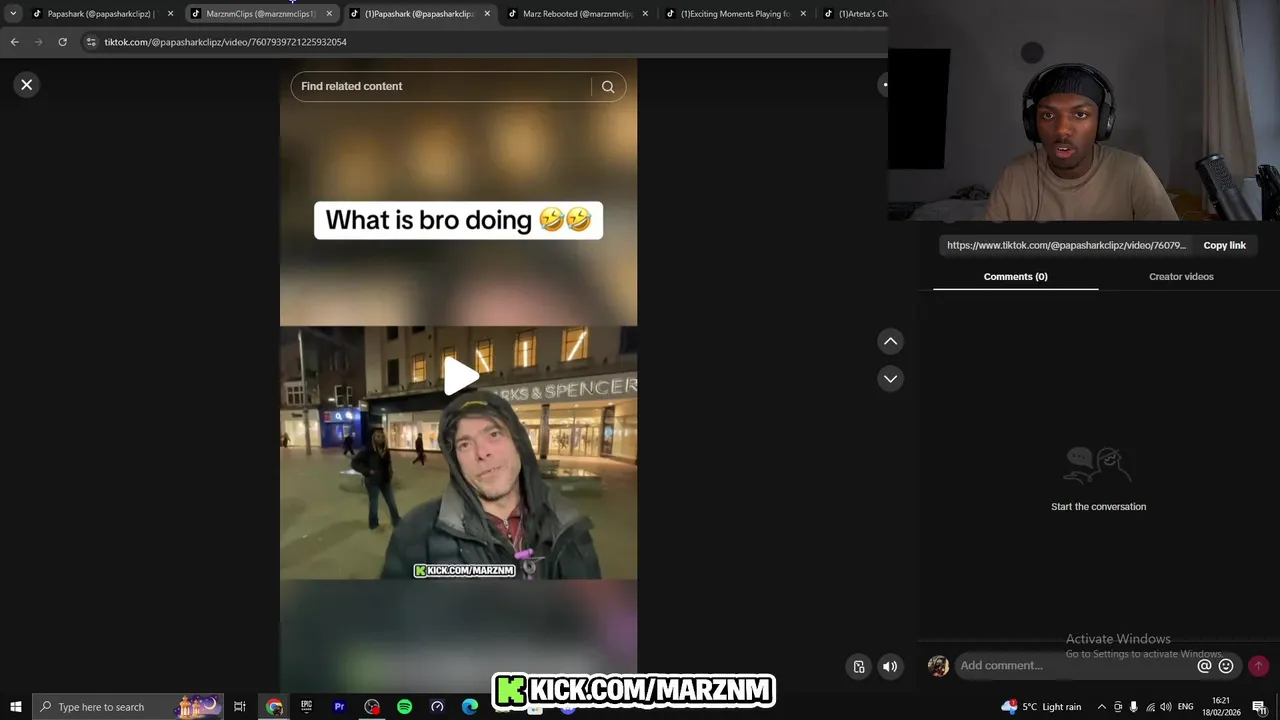Open network Wi-Fi icon in system tray
The height and width of the screenshot is (720, 1280).
coord(1150,707)
